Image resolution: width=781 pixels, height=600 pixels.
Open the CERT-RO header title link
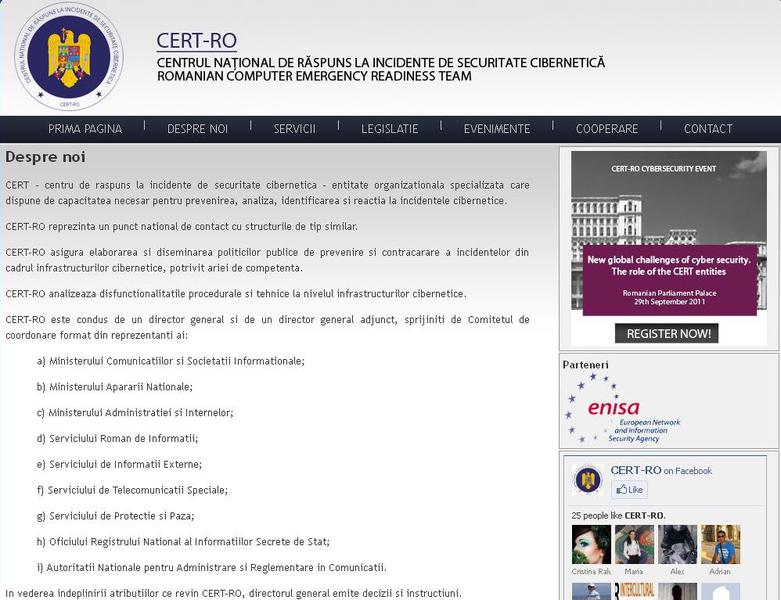click(197, 41)
